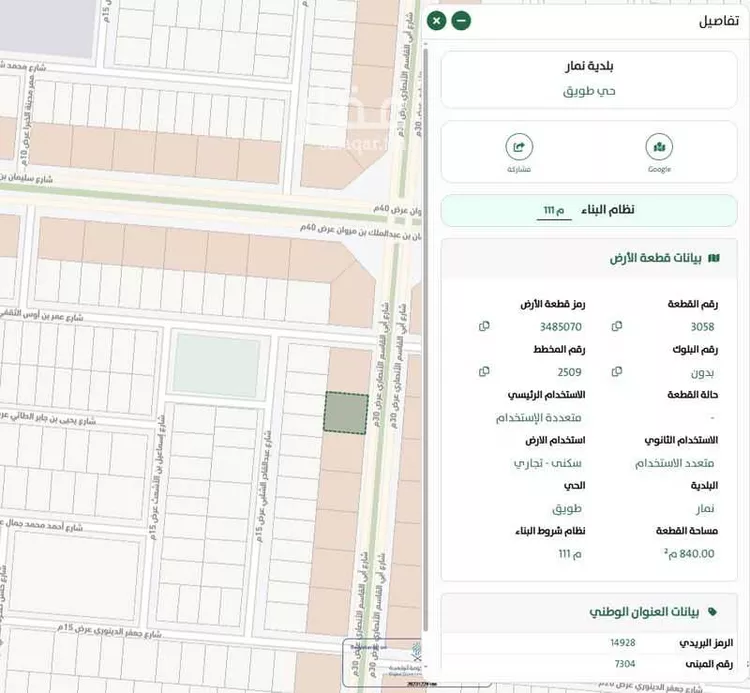Screen dimensions: 750x693
Task: Click the pin icon beside بيانات العنوان الوطني
Action: [713, 610]
